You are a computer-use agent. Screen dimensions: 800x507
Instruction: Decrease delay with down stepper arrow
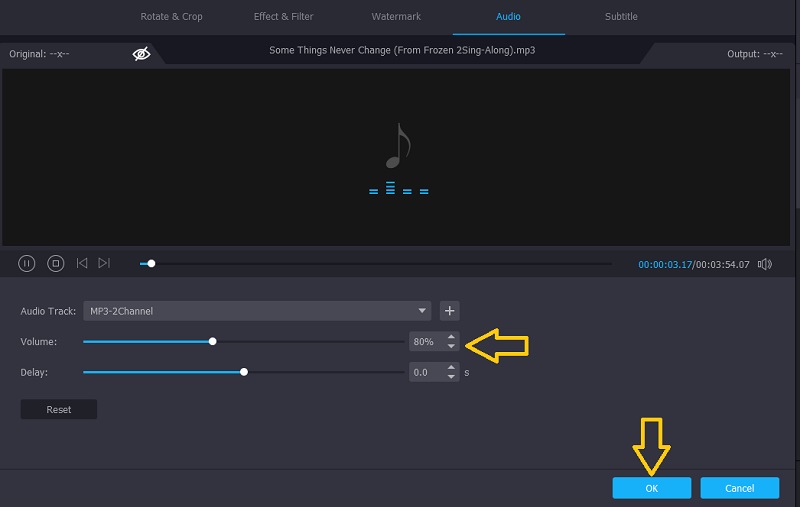452,376
